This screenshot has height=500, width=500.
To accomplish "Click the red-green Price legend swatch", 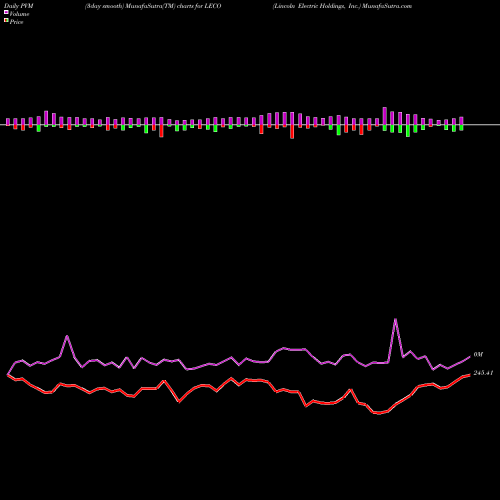I will (6, 20).
